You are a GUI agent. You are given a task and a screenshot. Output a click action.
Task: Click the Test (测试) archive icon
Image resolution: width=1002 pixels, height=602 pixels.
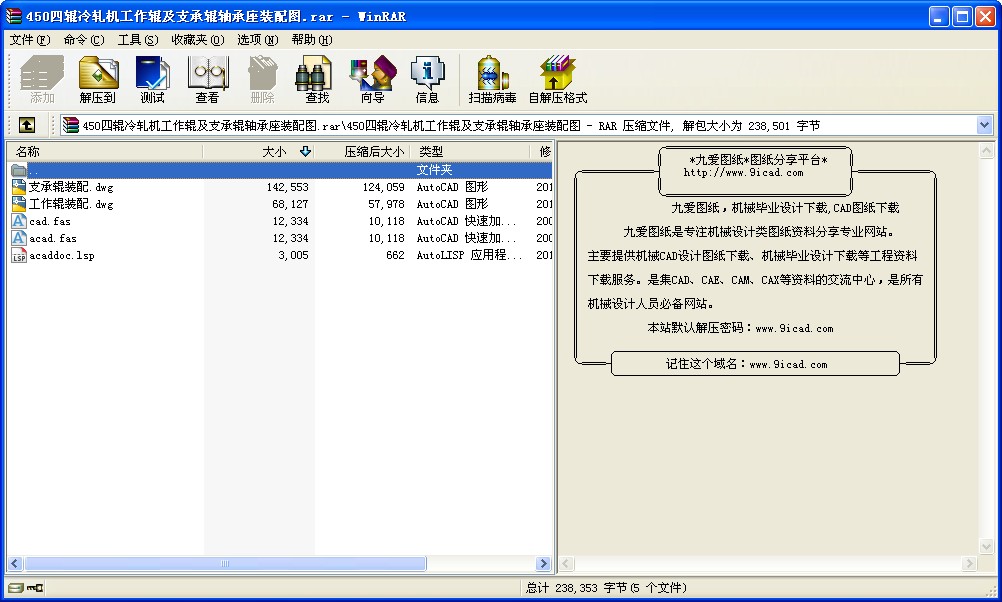[x=152, y=80]
